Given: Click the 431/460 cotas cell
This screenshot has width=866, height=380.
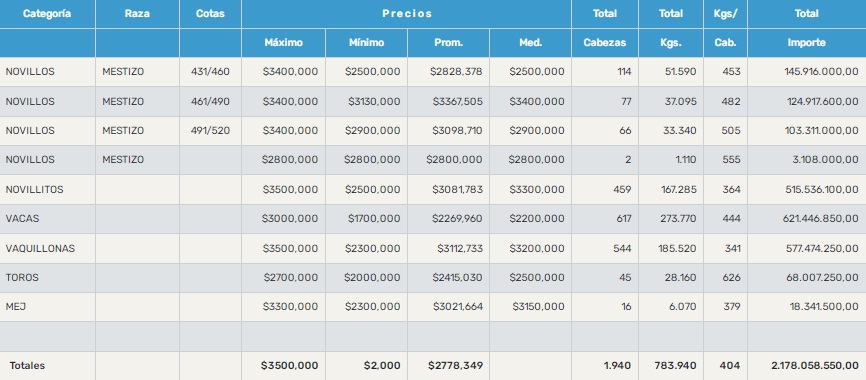Looking at the screenshot, I should 210,72.
